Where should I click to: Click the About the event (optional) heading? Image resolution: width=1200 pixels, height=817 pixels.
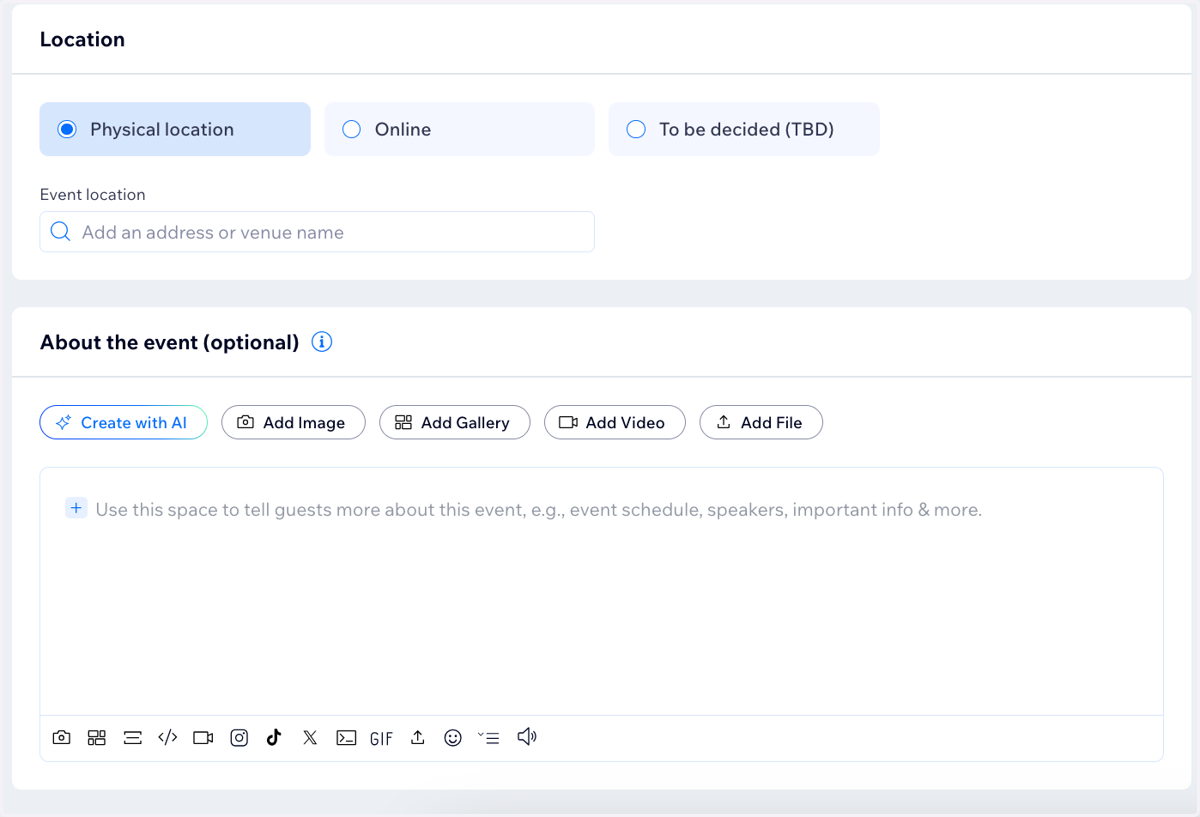click(x=170, y=342)
